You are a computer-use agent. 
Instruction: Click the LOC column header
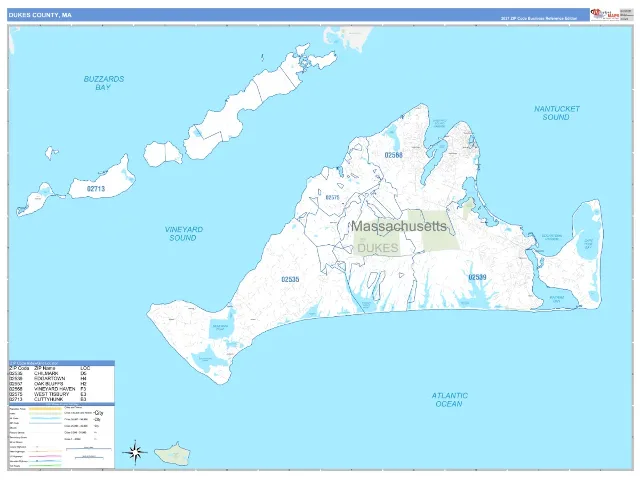coord(85,368)
